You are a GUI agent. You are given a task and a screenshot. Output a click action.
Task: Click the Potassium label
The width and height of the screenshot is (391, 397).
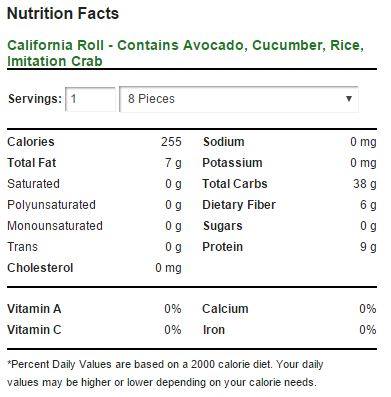tap(232, 163)
